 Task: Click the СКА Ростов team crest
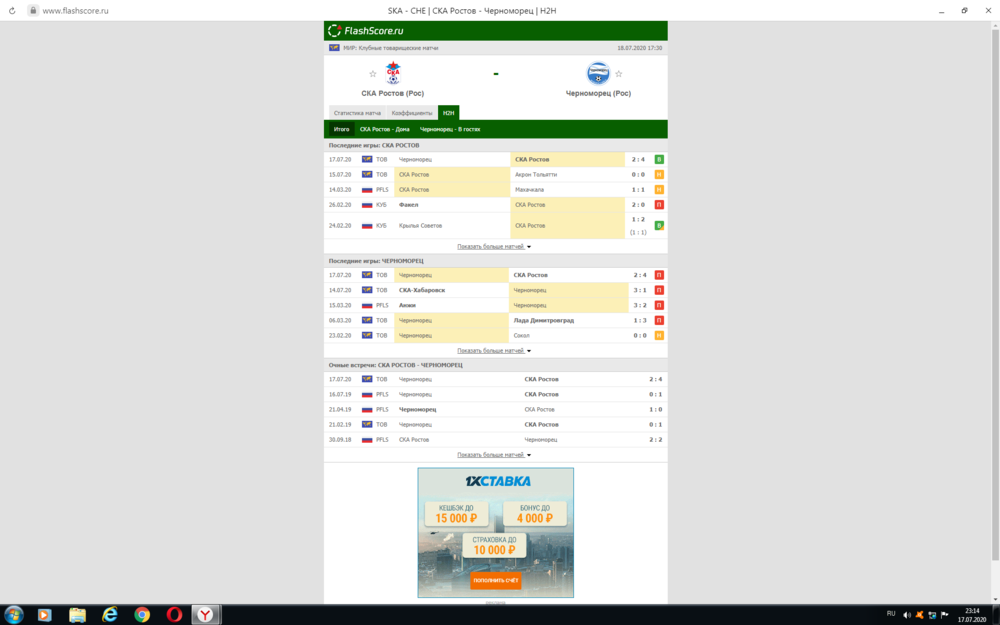(393, 73)
